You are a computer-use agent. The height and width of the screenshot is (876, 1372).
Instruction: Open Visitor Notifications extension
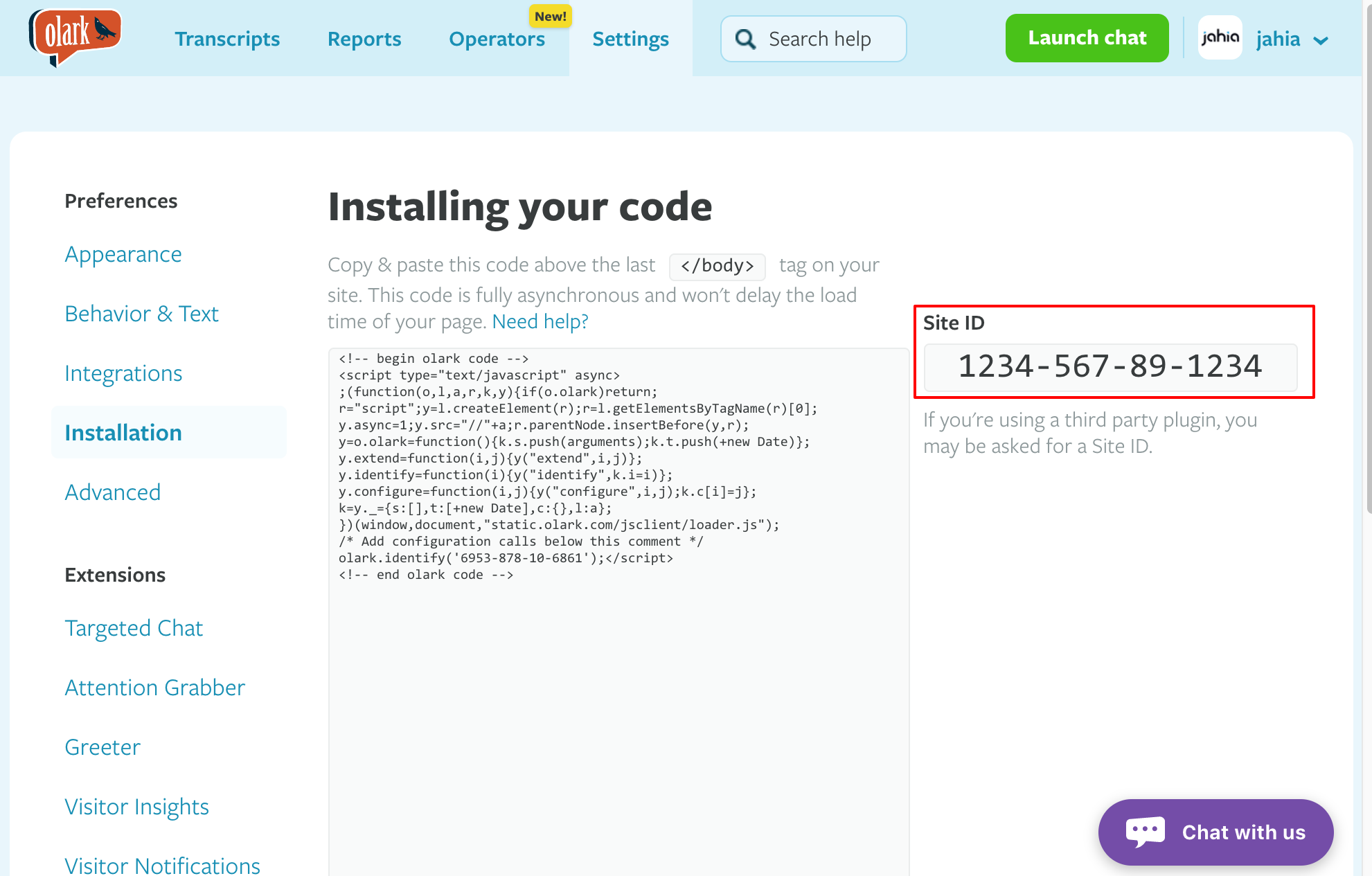tap(162, 865)
